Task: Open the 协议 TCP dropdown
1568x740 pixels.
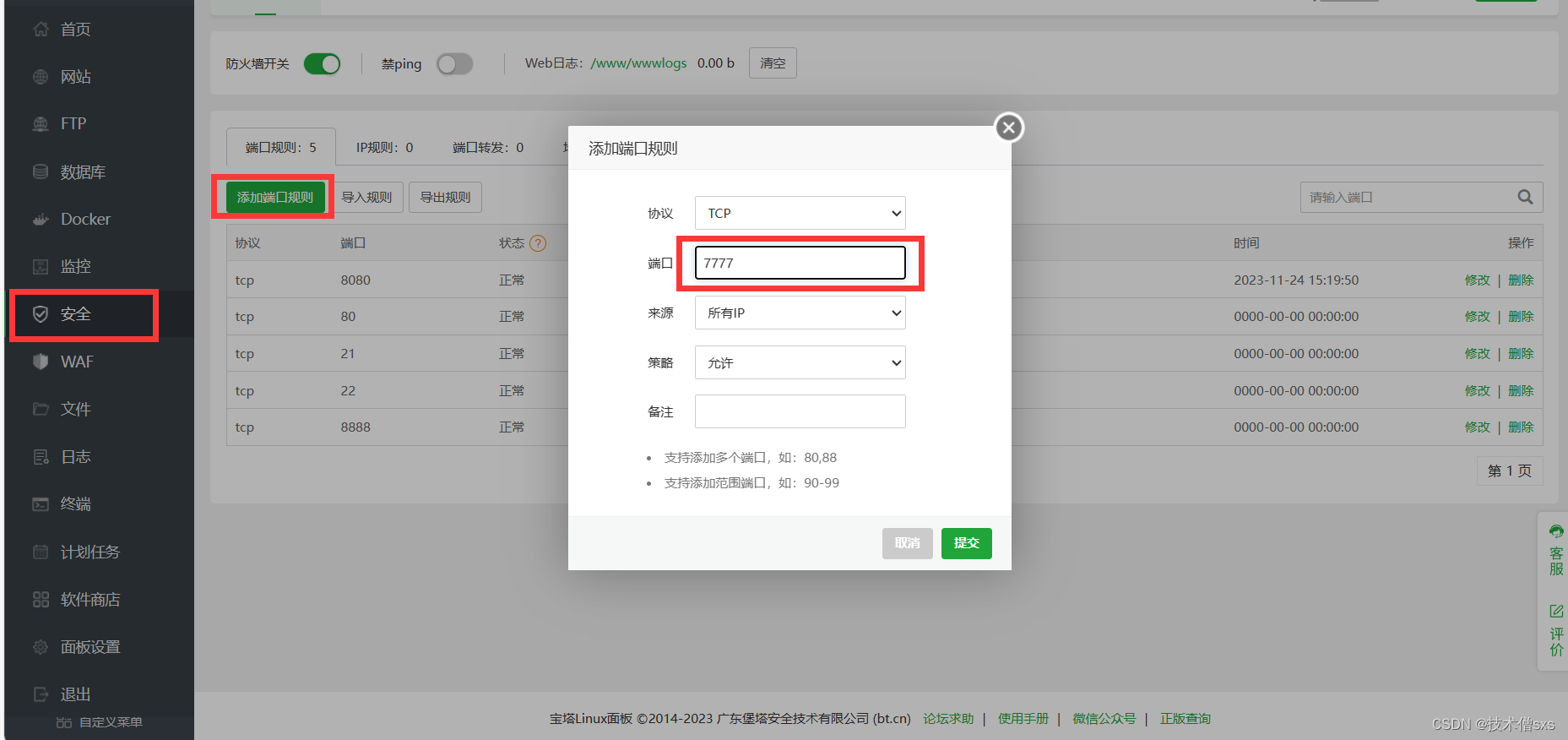Action: 800,213
